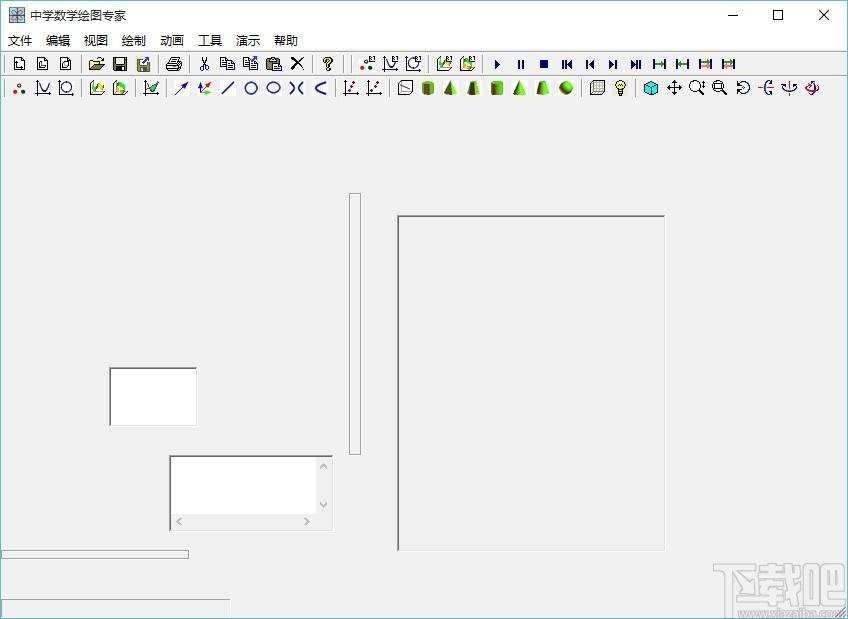Pause the animation playback
This screenshot has width=848, height=619.
point(521,64)
